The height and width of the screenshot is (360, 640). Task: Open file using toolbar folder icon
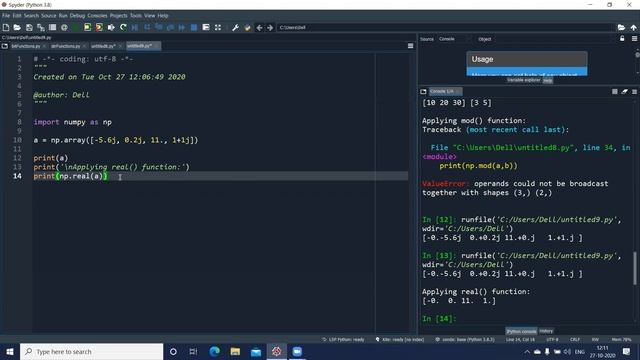17,27
